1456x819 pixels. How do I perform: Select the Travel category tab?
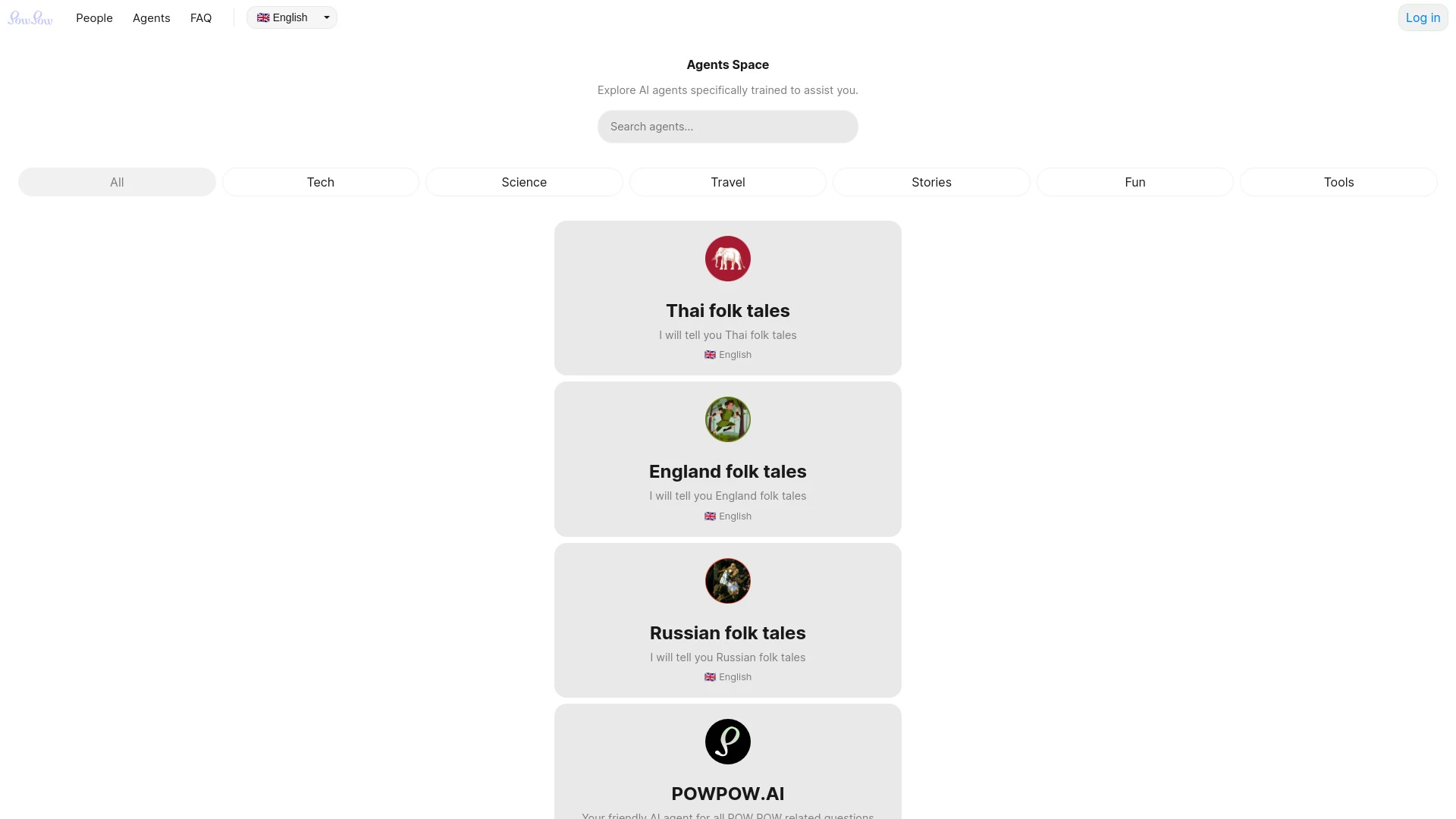point(728,182)
